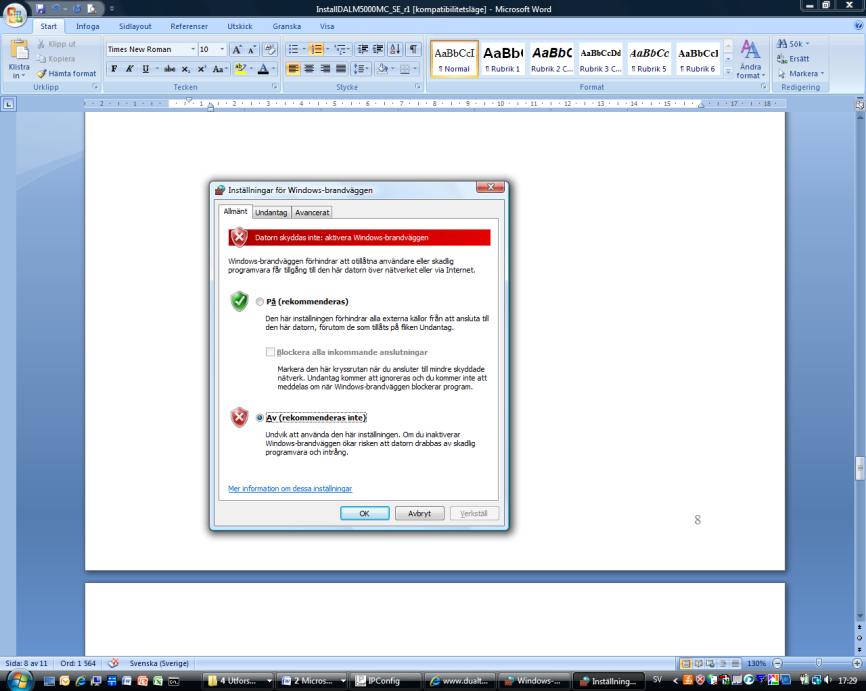Open IPConfig window from taskbar
This screenshot has width=866, height=691.
[385, 681]
